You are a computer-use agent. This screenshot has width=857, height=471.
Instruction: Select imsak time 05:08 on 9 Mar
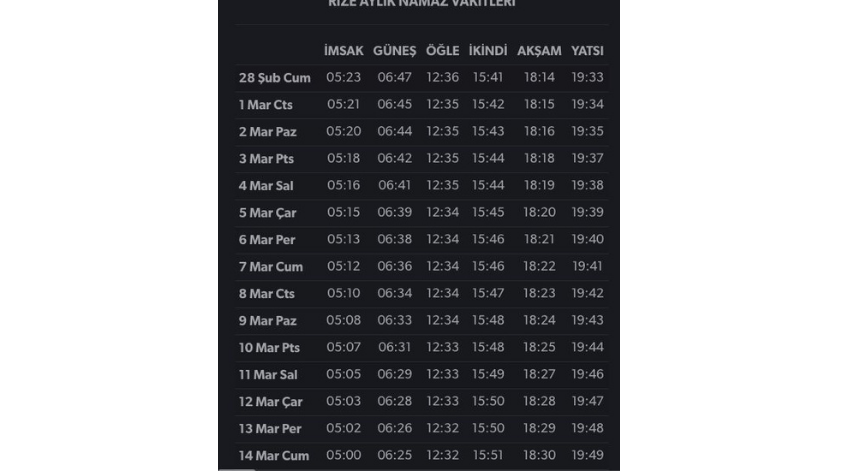pyautogui.click(x=343, y=320)
